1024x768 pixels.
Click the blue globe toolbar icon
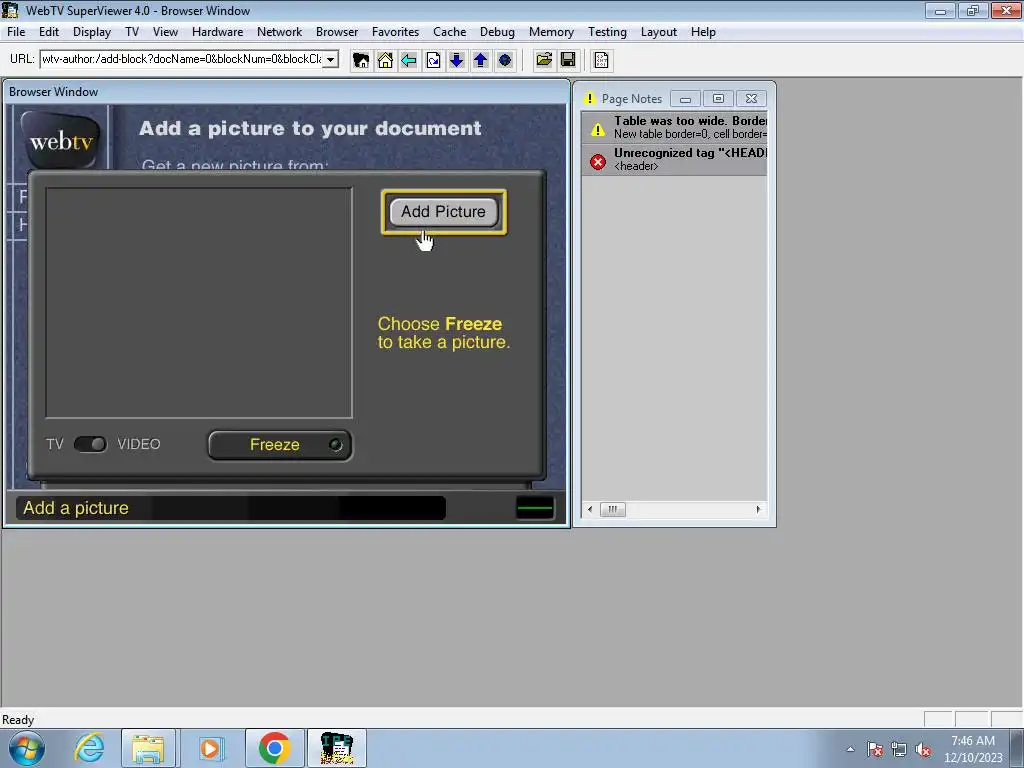point(505,60)
